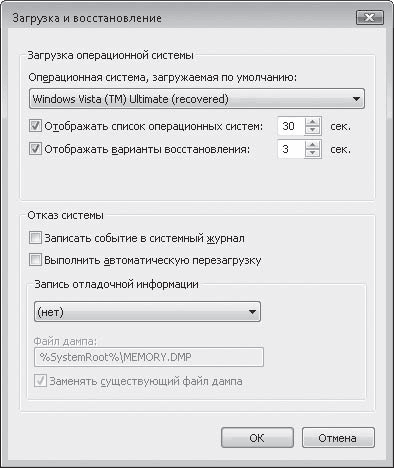Decrease recovery options time with down arrow
This screenshot has height=468, width=394.
click(x=313, y=153)
